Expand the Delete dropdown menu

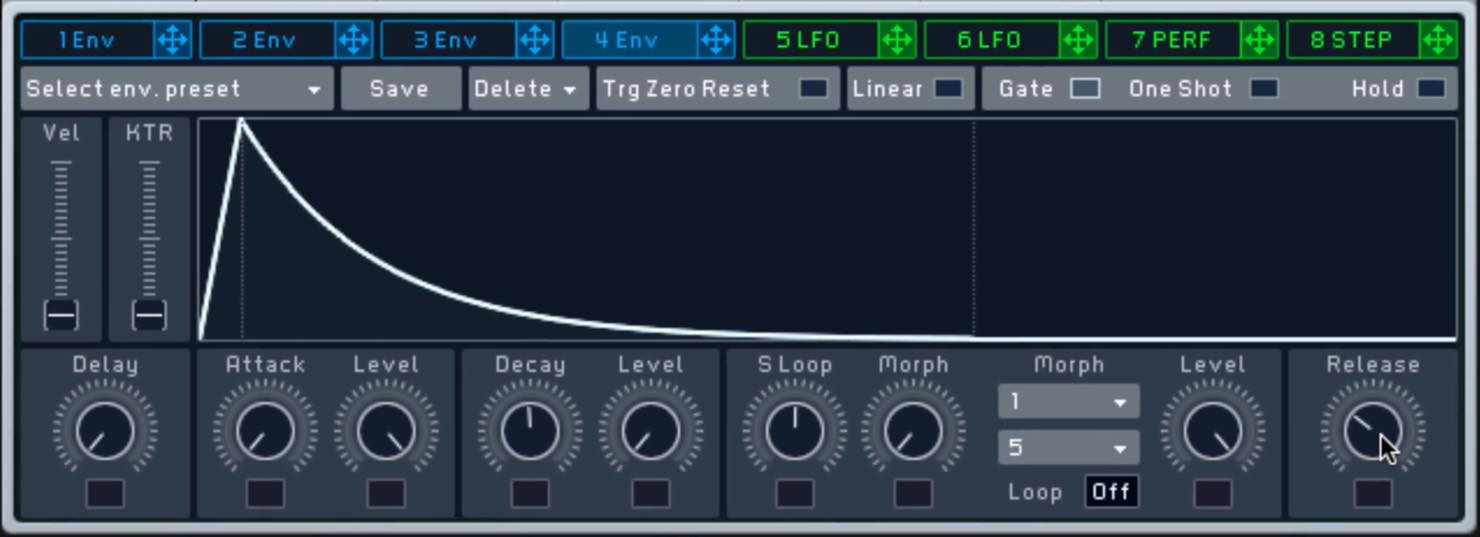tap(528, 89)
